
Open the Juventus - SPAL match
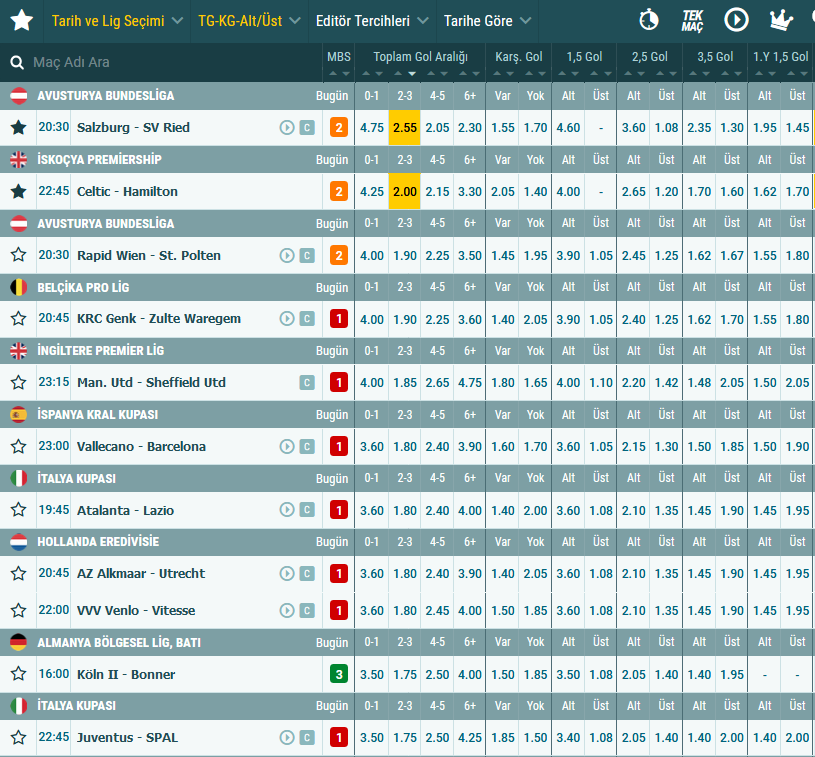click(127, 737)
